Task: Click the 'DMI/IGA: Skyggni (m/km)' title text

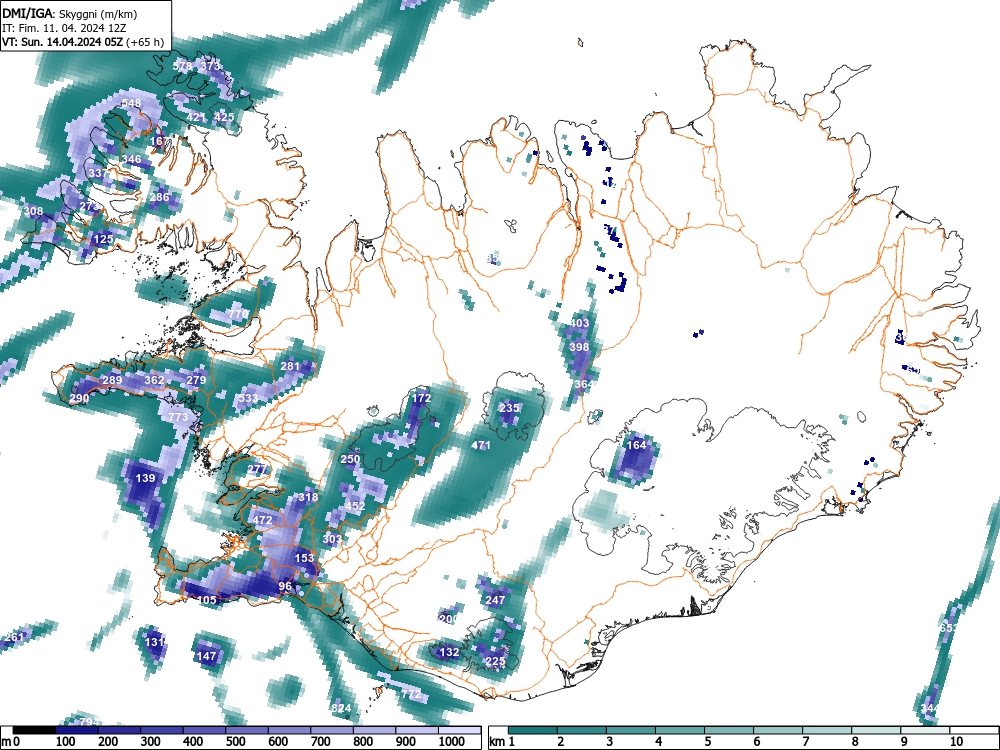Action: click(70, 13)
